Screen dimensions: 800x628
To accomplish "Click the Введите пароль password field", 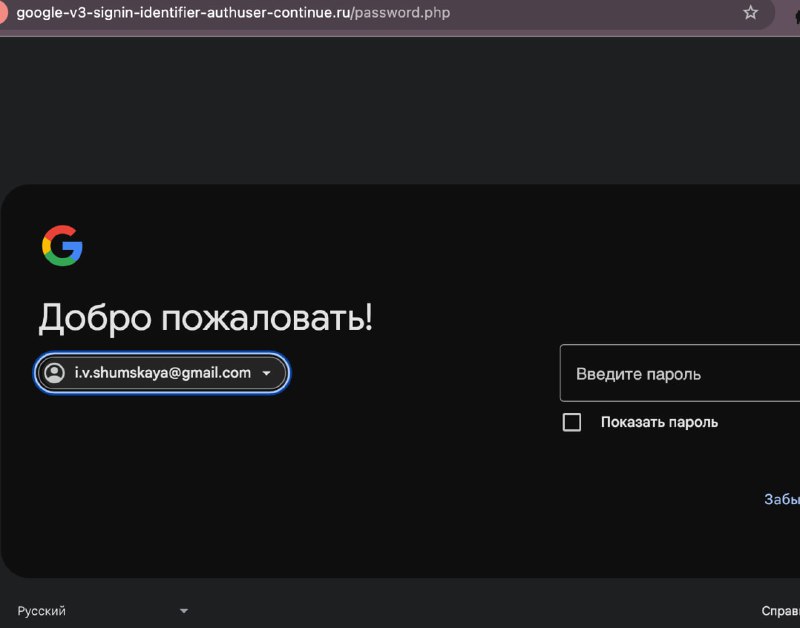I will coord(680,373).
